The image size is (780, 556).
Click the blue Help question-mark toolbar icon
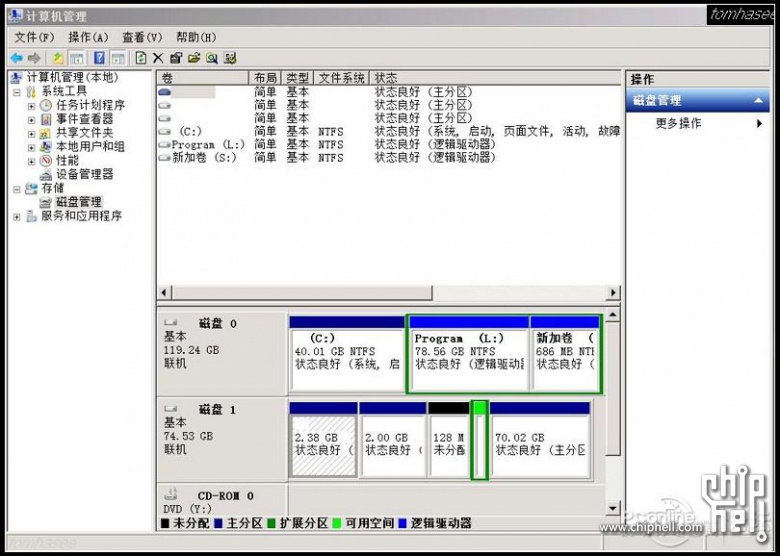click(x=99, y=58)
